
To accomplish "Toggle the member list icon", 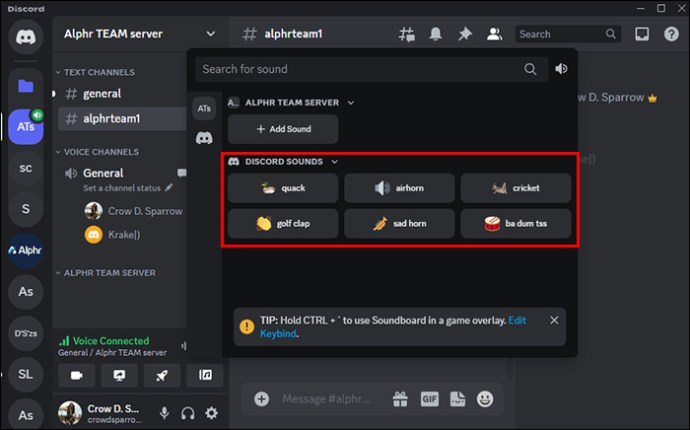I will [x=494, y=34].
